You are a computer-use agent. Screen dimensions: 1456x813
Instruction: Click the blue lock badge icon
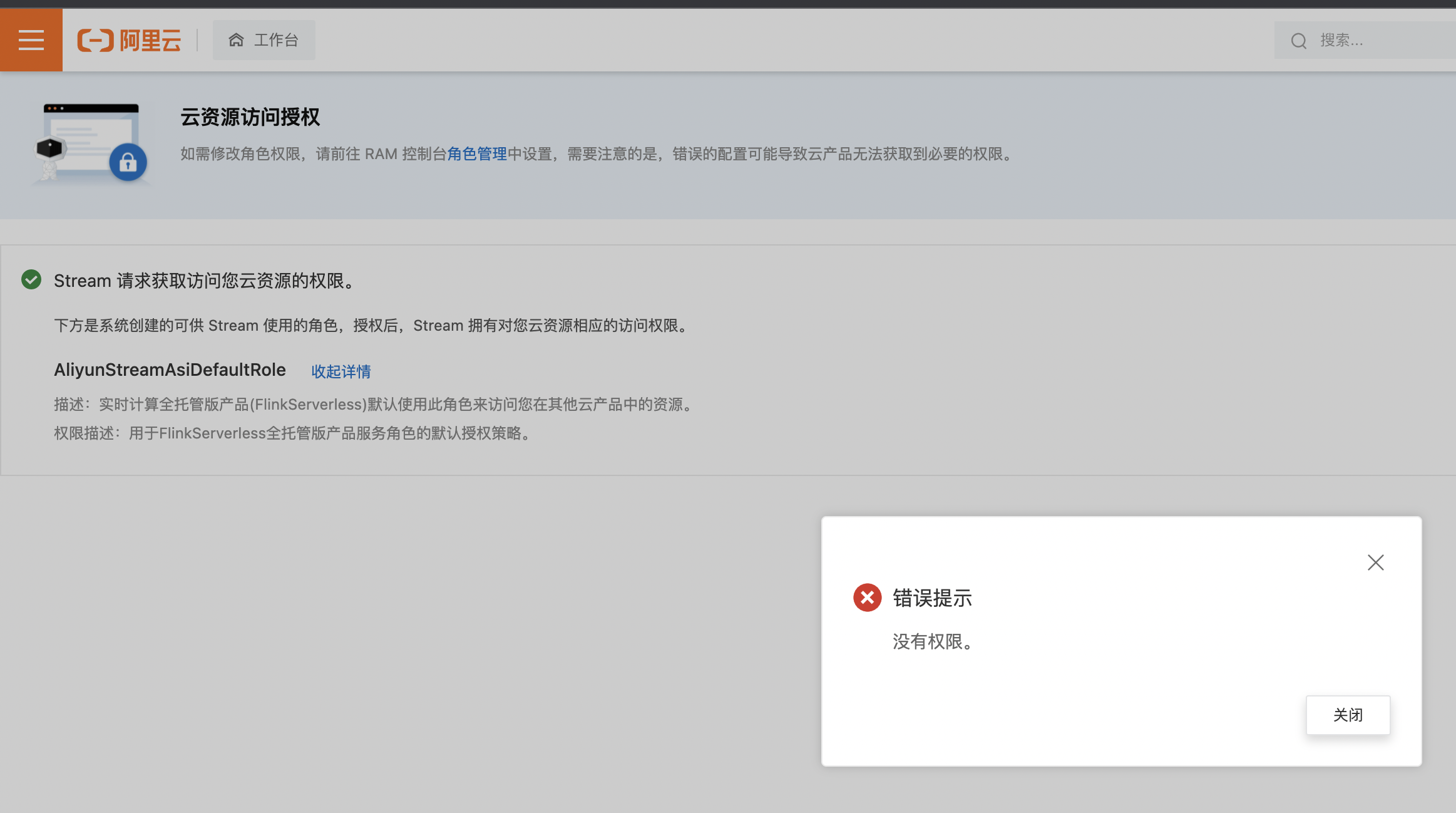(x=128, y=163)
